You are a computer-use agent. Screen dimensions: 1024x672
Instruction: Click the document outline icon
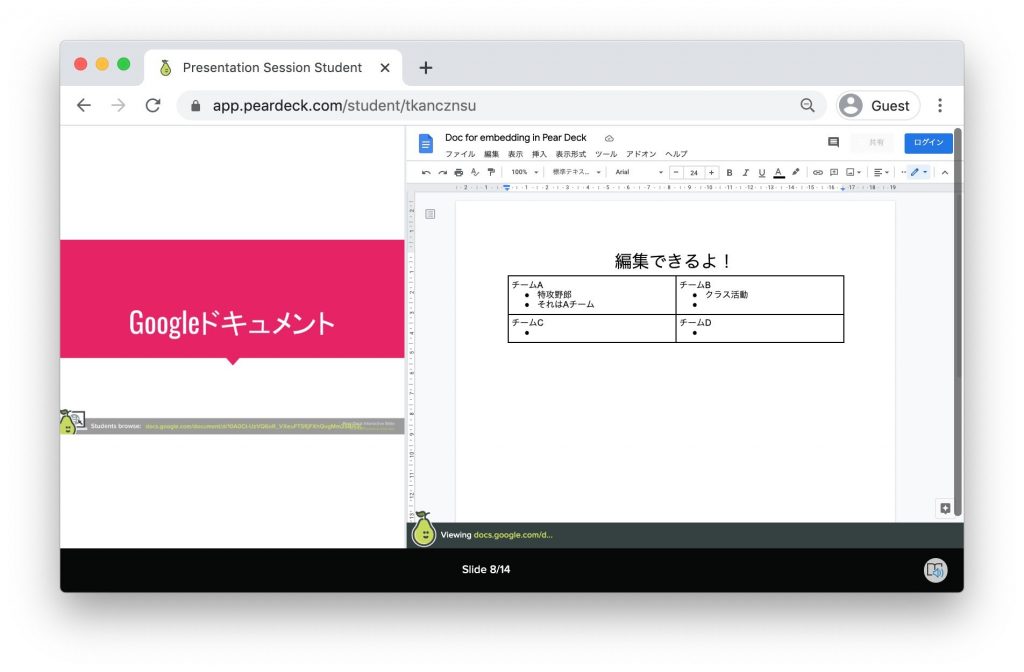click(x=430, y=214)
